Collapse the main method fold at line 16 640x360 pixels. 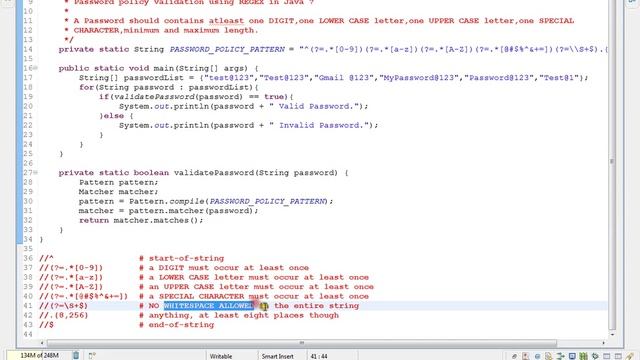(x=36, y=68)
